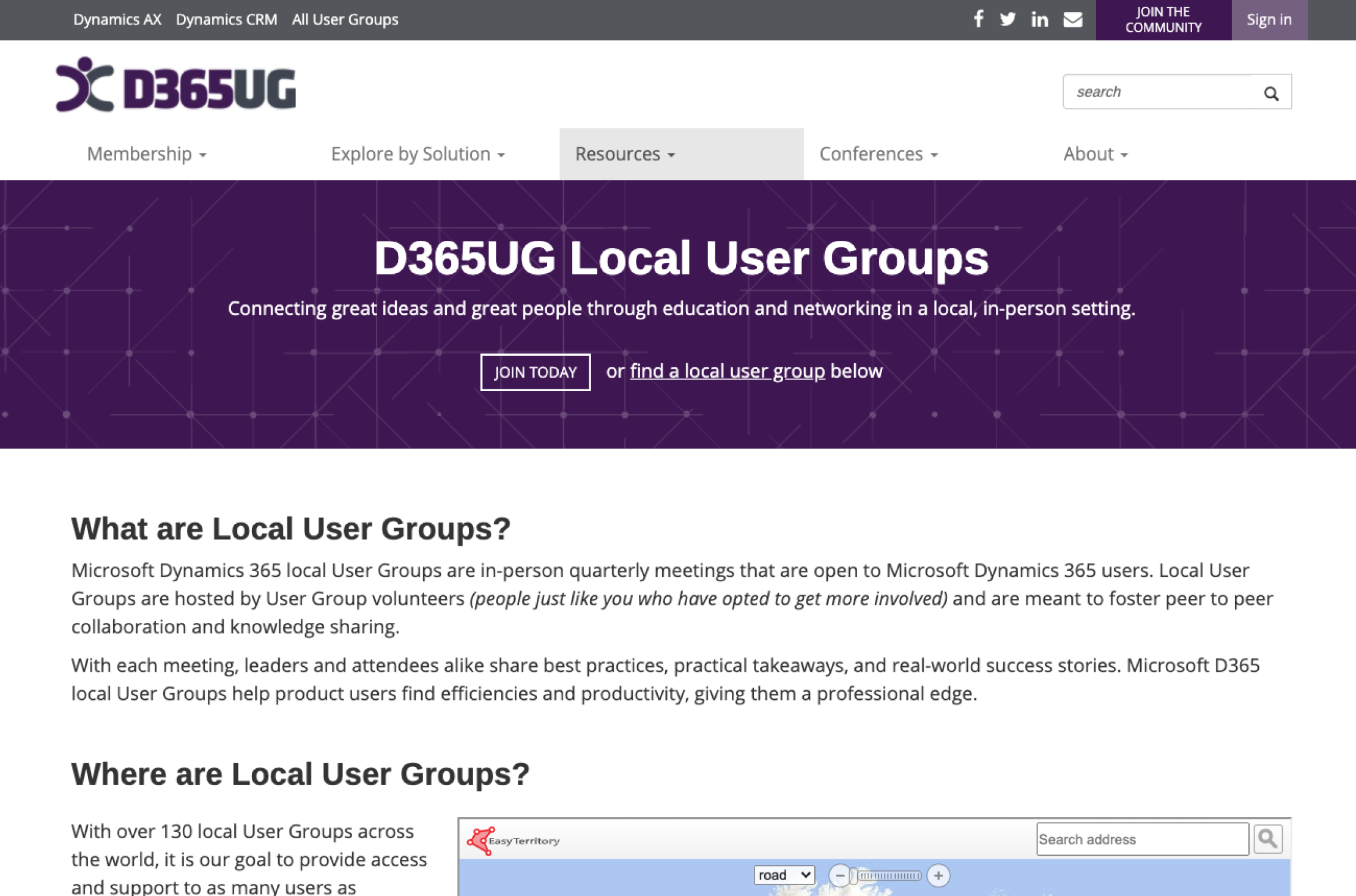Image resolution: width=1356 pixels, height=896 pixels.
Task: Click the site search magnifier icon
Action: click(x=1271, y=93)
